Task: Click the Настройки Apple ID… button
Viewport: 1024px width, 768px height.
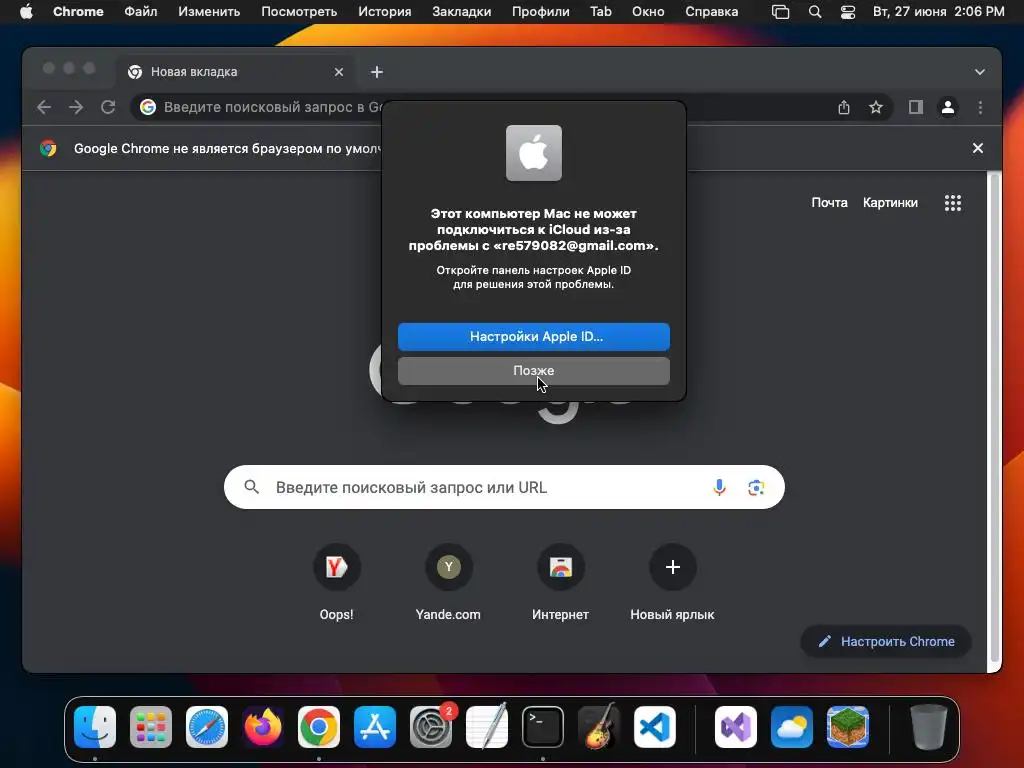Action: pos(534,337)
